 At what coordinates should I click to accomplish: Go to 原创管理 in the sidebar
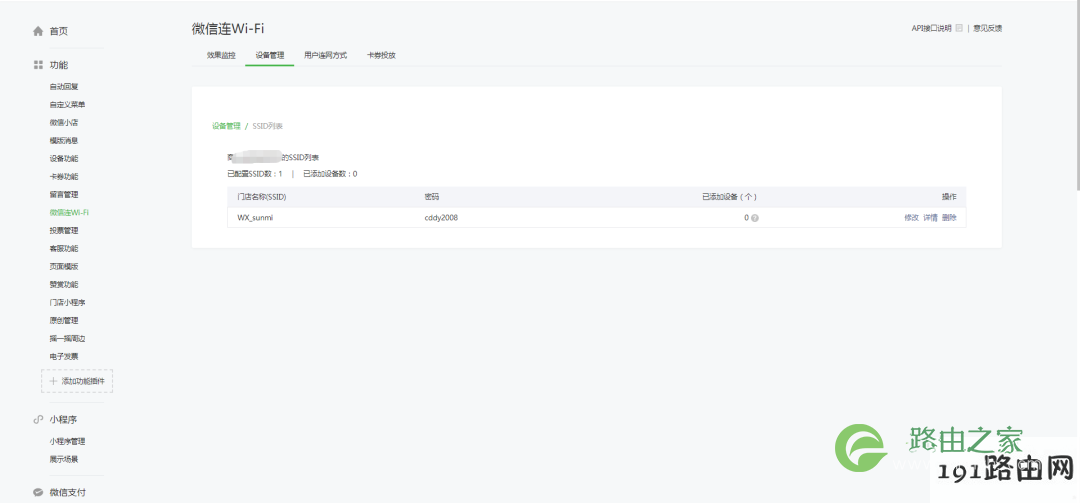click(x=64, y=320)
